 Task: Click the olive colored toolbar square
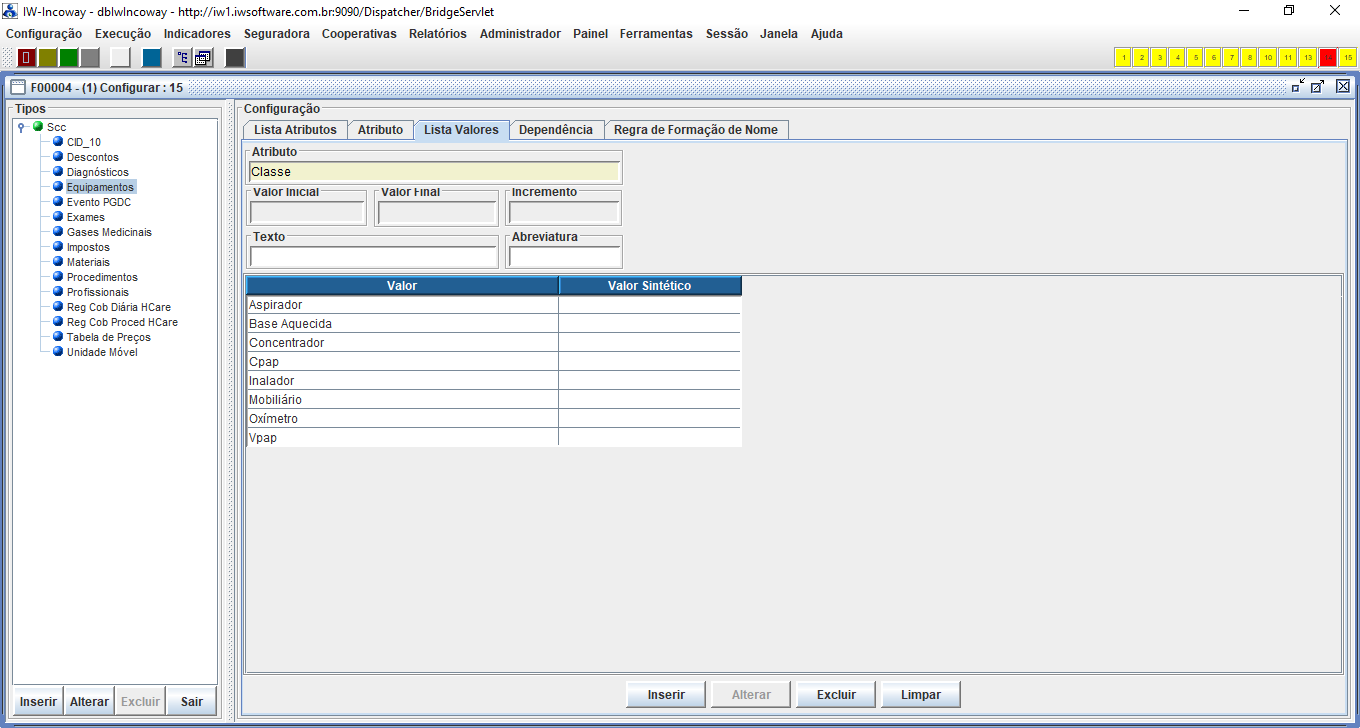48,58
